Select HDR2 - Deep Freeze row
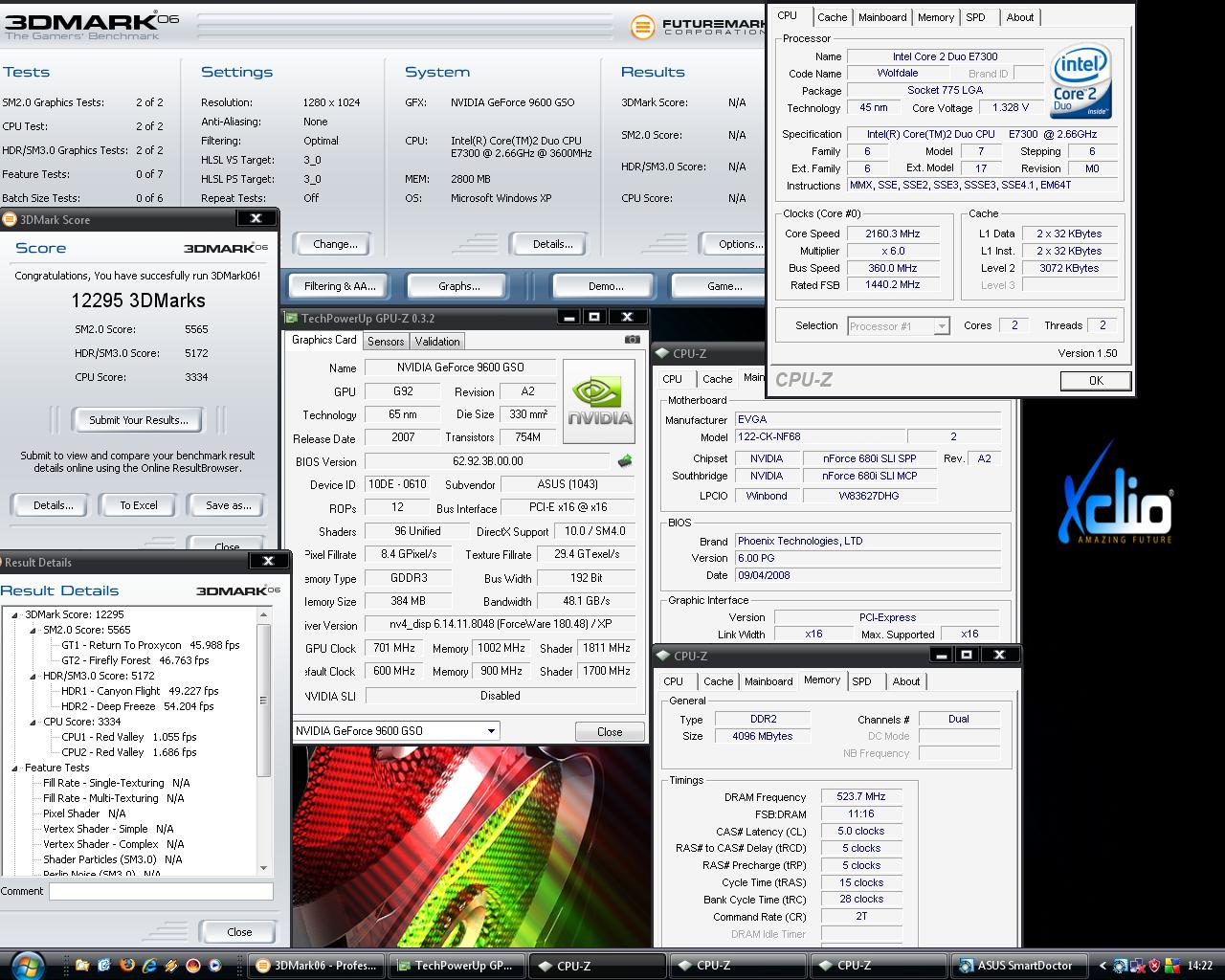 [x=137, y=706]
